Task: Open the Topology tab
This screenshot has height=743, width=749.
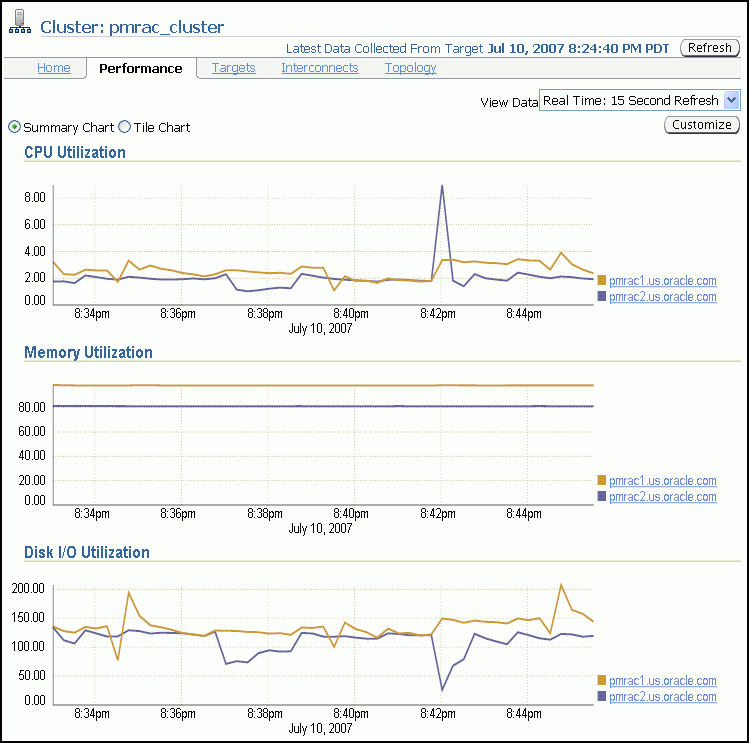Action: coord(410,68)
